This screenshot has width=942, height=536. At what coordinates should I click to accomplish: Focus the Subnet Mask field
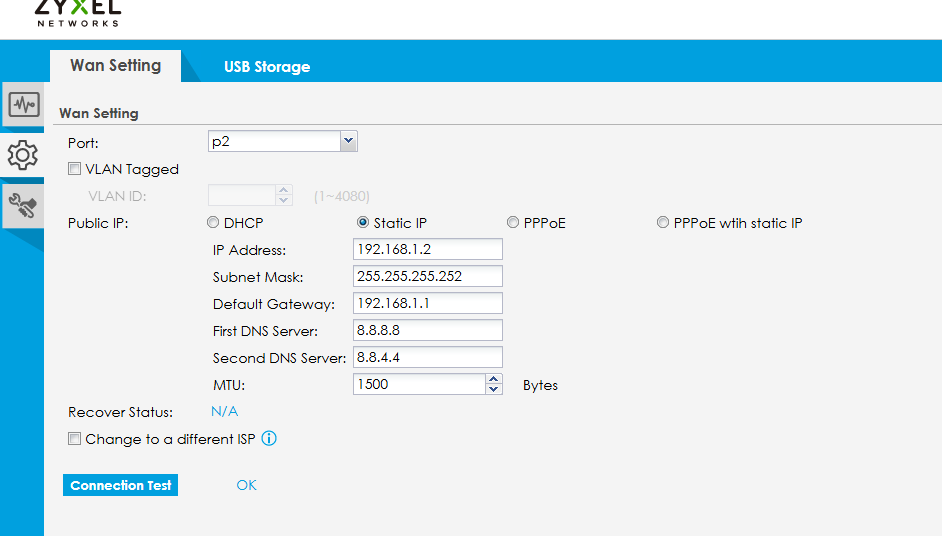[x=428, y=276]
